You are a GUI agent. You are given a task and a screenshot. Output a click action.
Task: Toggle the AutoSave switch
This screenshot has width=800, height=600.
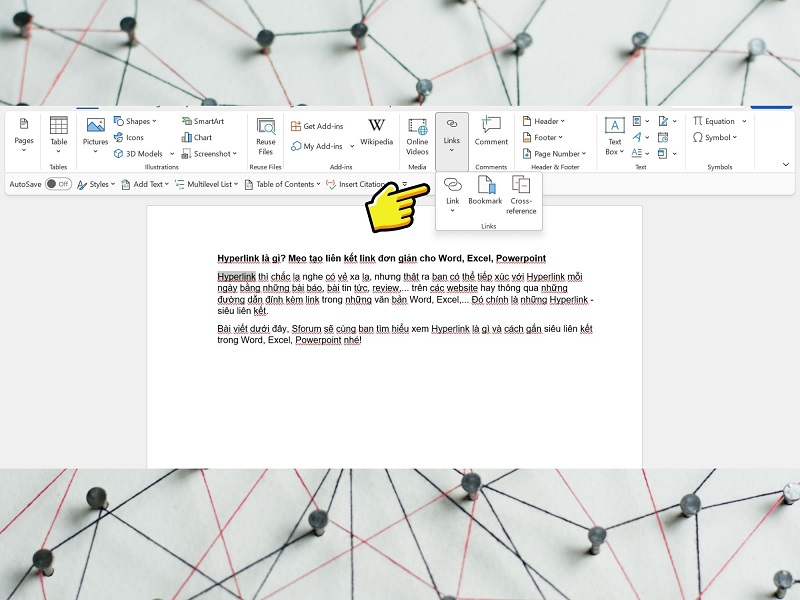58,184
